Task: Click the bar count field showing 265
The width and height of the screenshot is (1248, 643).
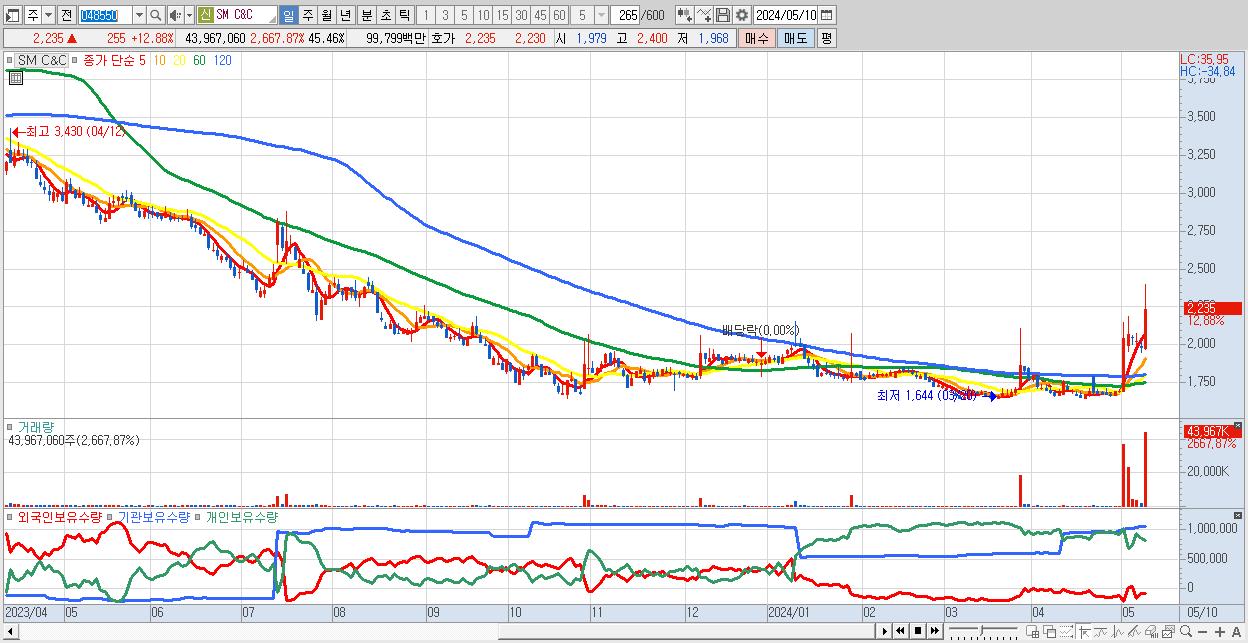Action: click(x=626, y=15)
